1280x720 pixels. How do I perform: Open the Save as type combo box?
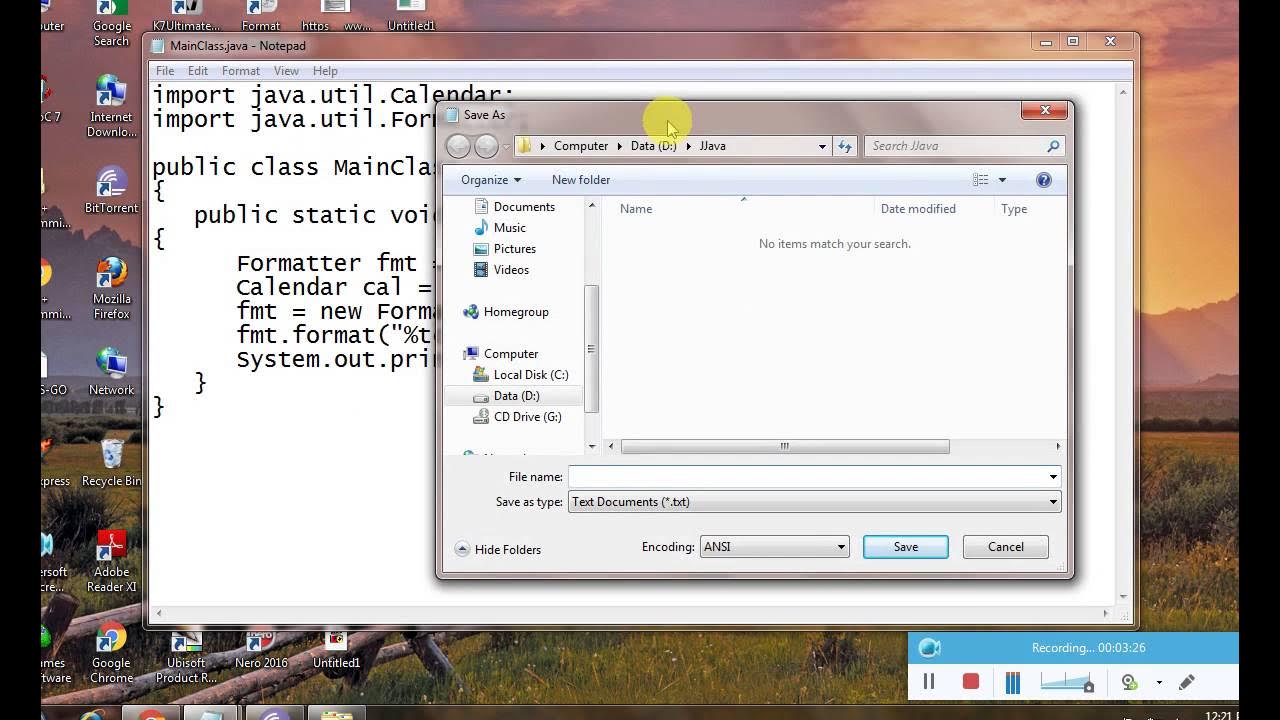coord(814,502)
